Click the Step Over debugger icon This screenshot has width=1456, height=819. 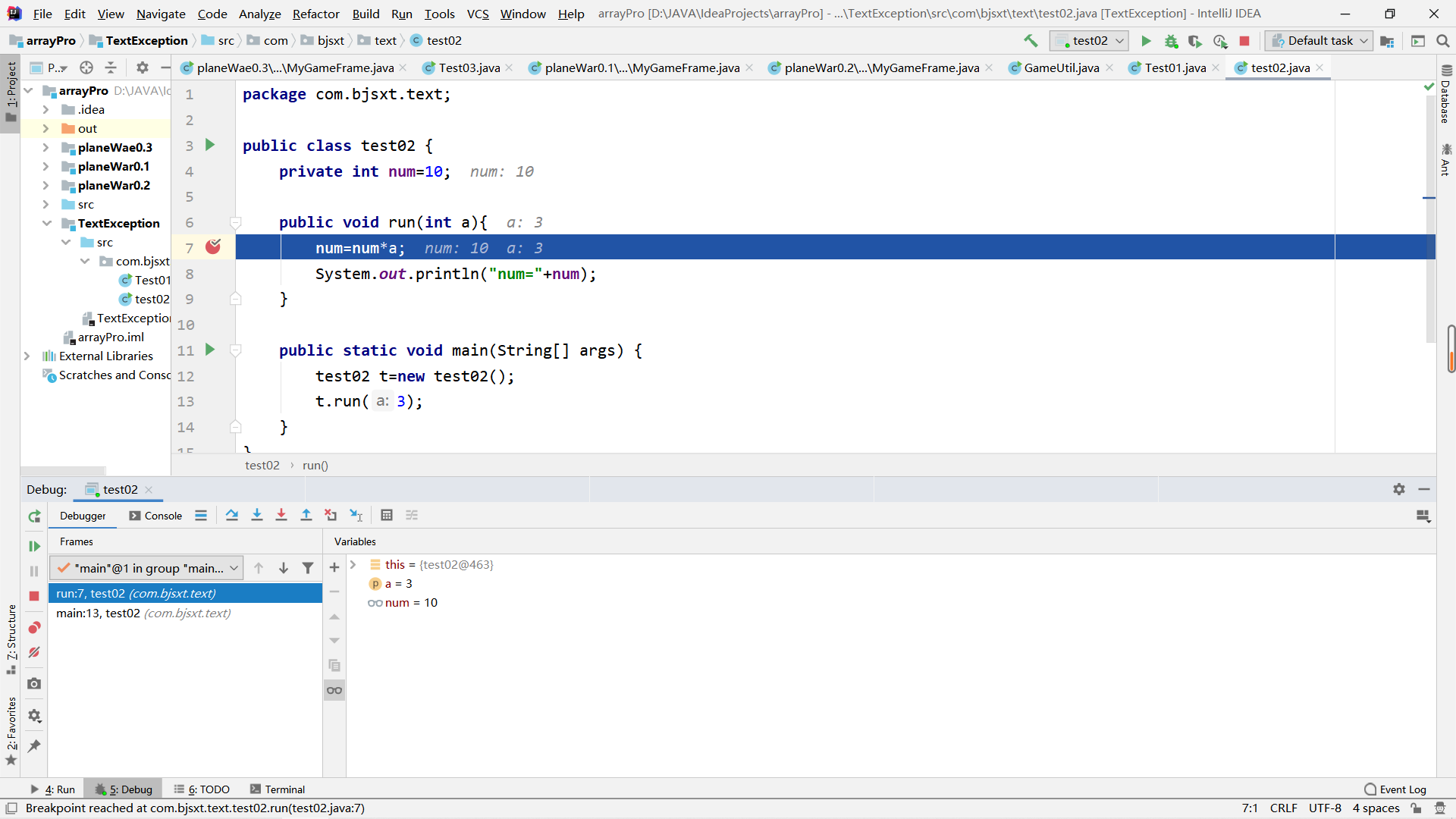[x=232, y=515]
